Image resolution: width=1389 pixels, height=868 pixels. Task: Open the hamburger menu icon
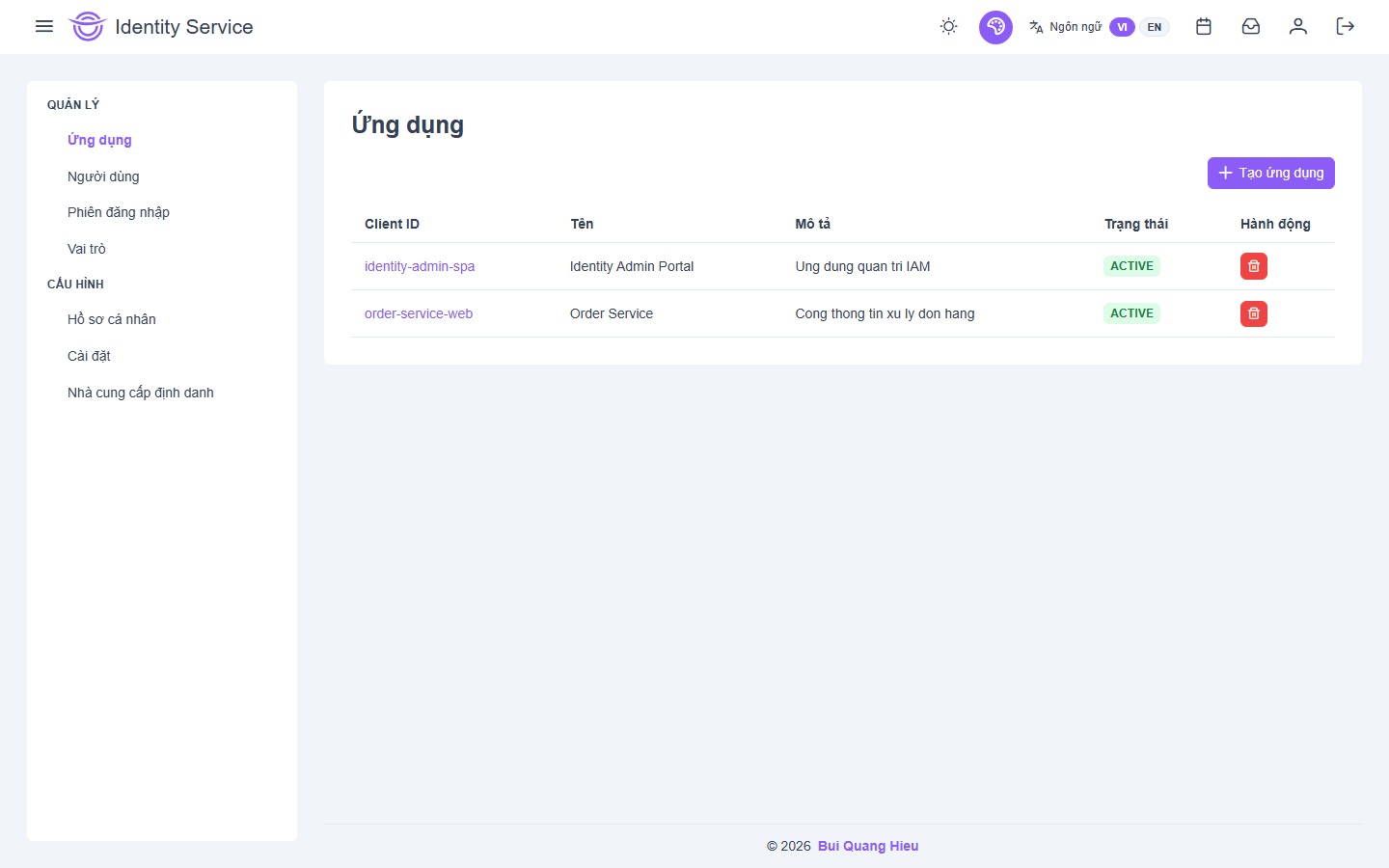[44, 26]
